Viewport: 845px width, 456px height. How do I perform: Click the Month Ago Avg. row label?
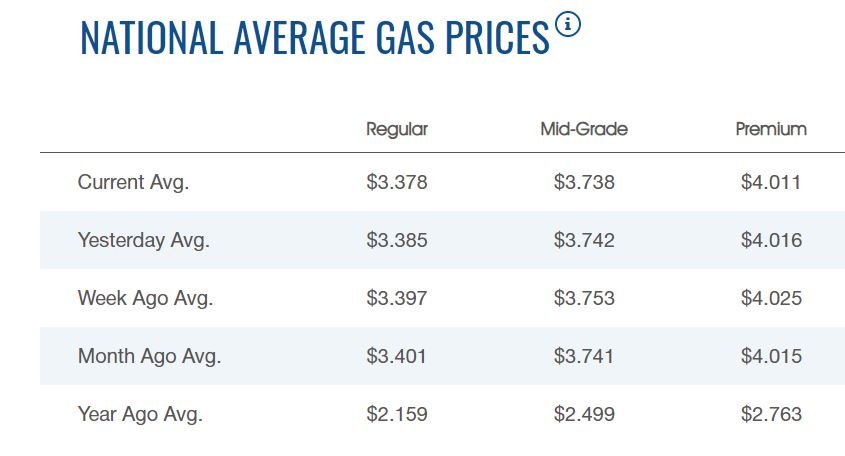tap(149, 356)
